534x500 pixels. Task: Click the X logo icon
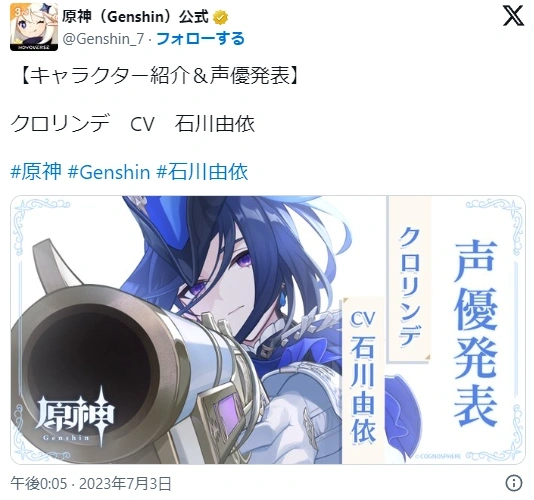tap(513, 16)
